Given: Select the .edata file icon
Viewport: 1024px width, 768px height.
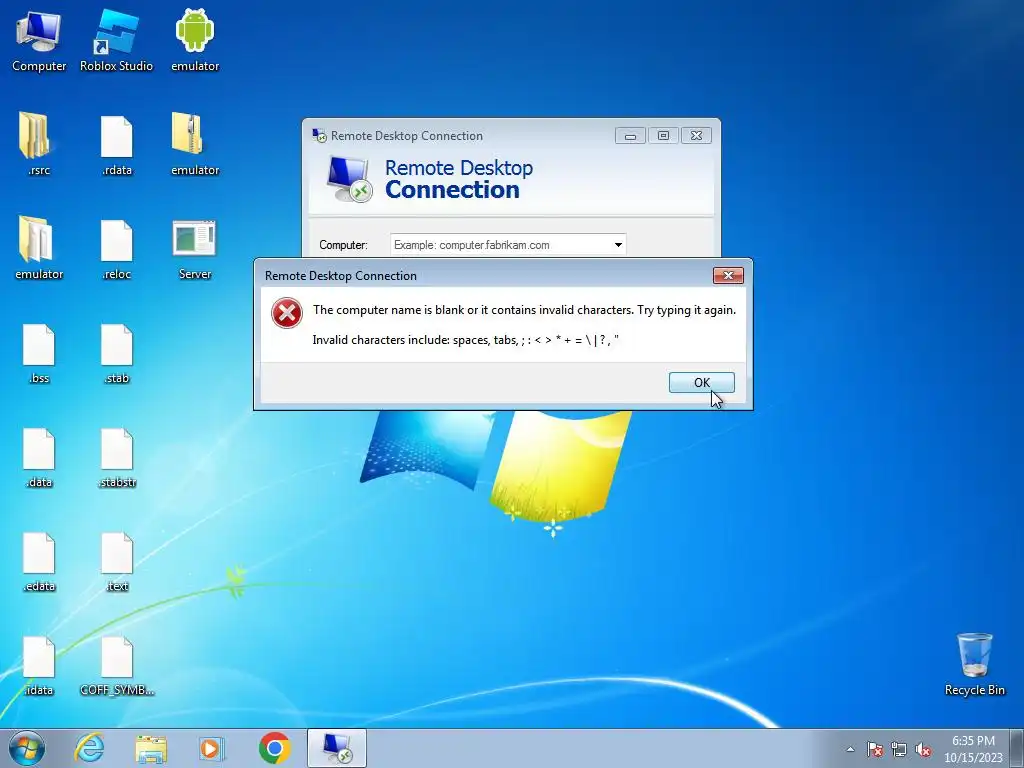Looking at the screenshot, I should tap(39, 560).
